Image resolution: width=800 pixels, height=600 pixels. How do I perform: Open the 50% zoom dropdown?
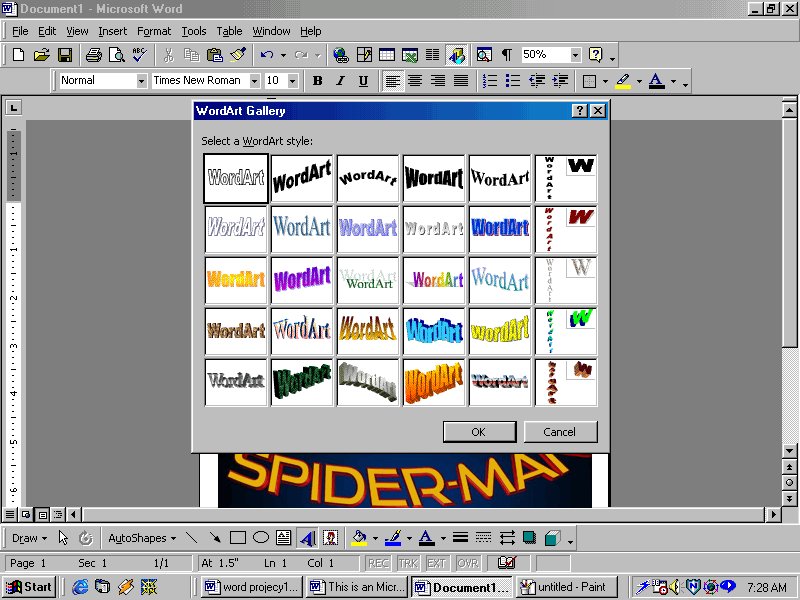click(x=576, y=55)
